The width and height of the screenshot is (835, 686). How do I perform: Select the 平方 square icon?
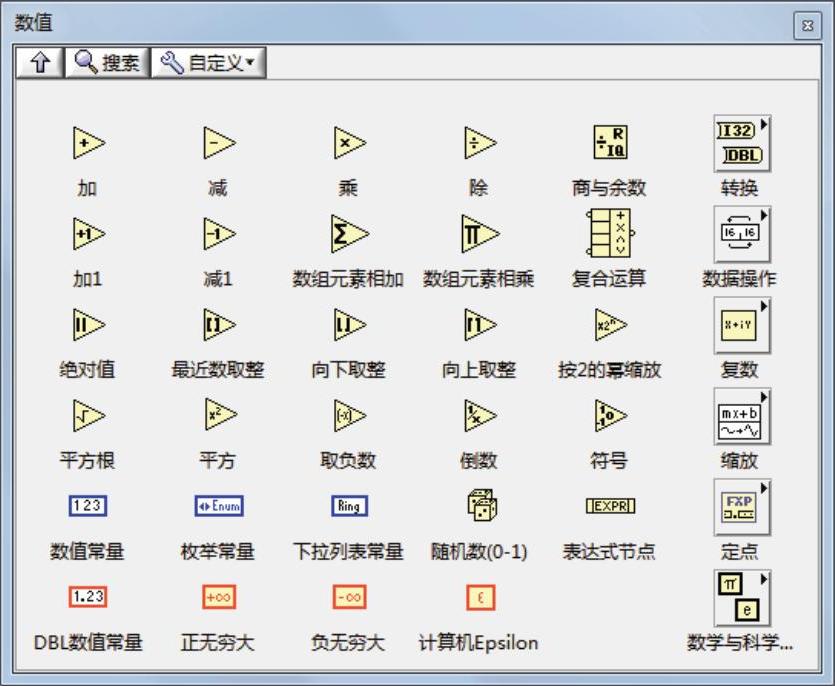(219, 416)
